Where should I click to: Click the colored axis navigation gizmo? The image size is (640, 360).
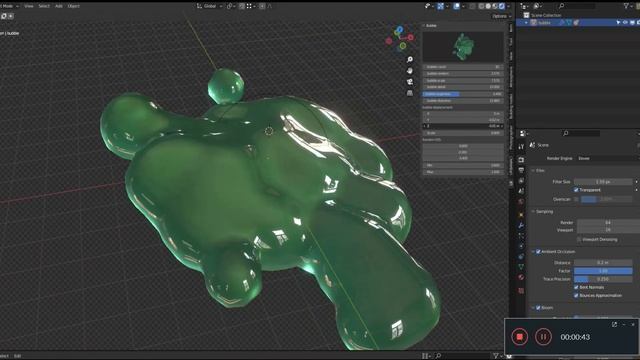click(x=400, y=38)
